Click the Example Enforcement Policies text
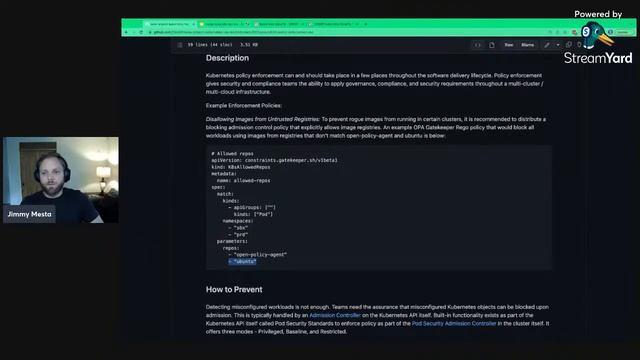 244,105
